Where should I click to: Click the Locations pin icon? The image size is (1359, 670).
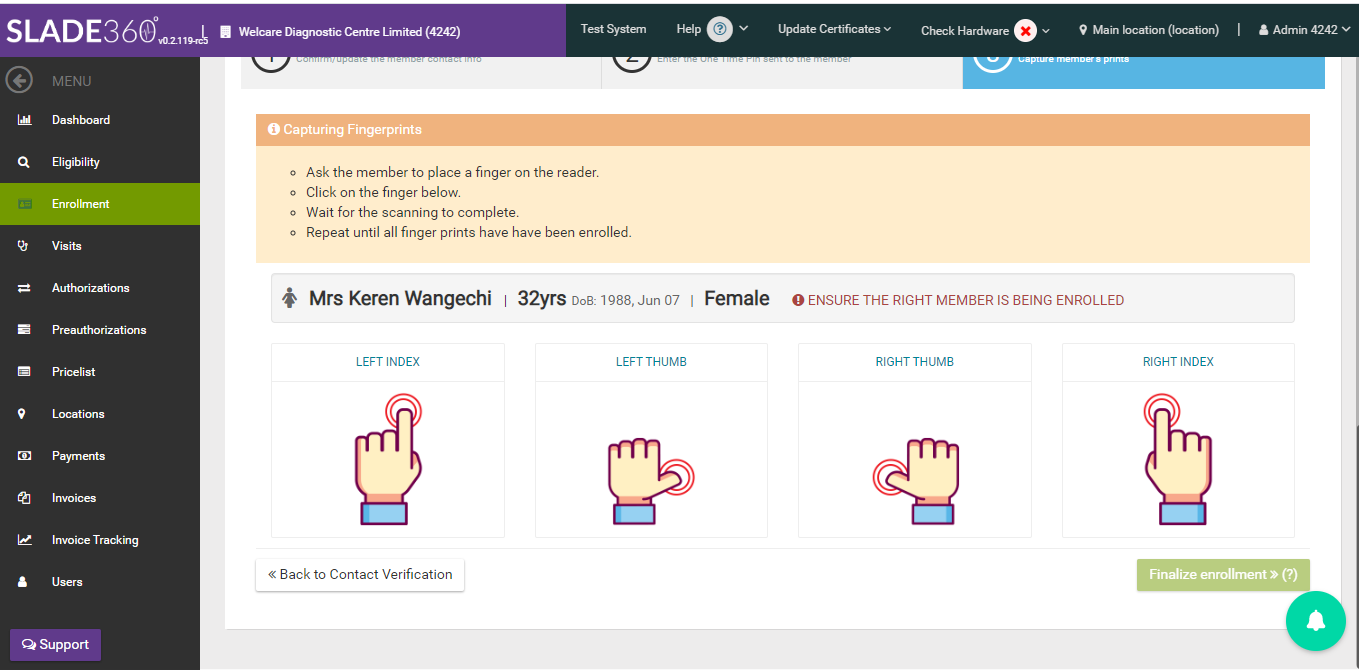point(23,414)
